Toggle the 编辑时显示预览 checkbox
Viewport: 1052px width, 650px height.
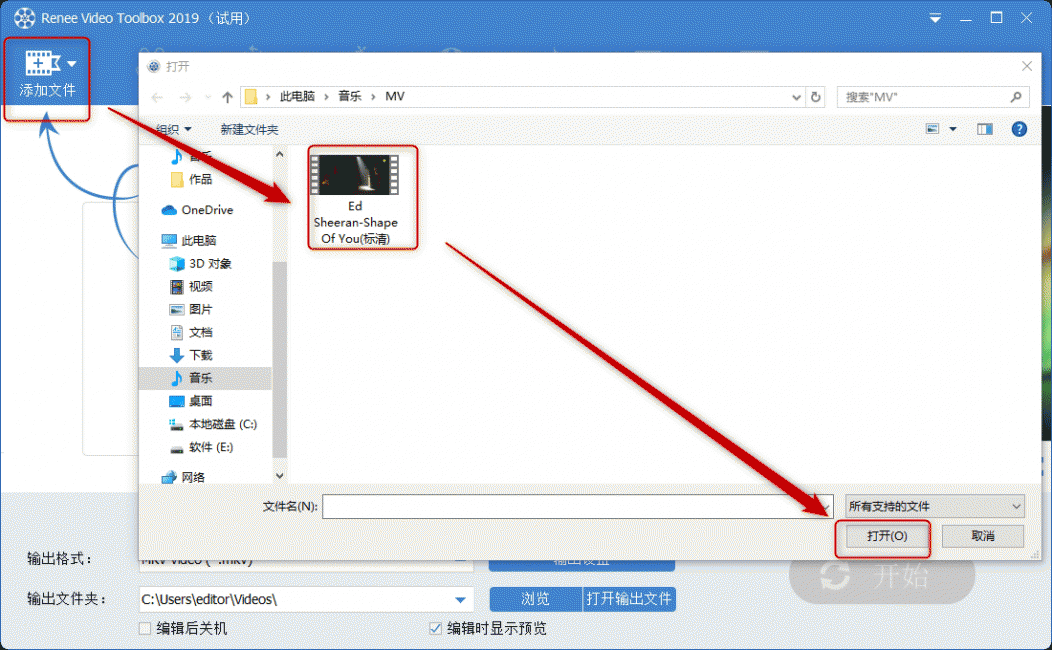pyautogui.click(x=435, y=629)
